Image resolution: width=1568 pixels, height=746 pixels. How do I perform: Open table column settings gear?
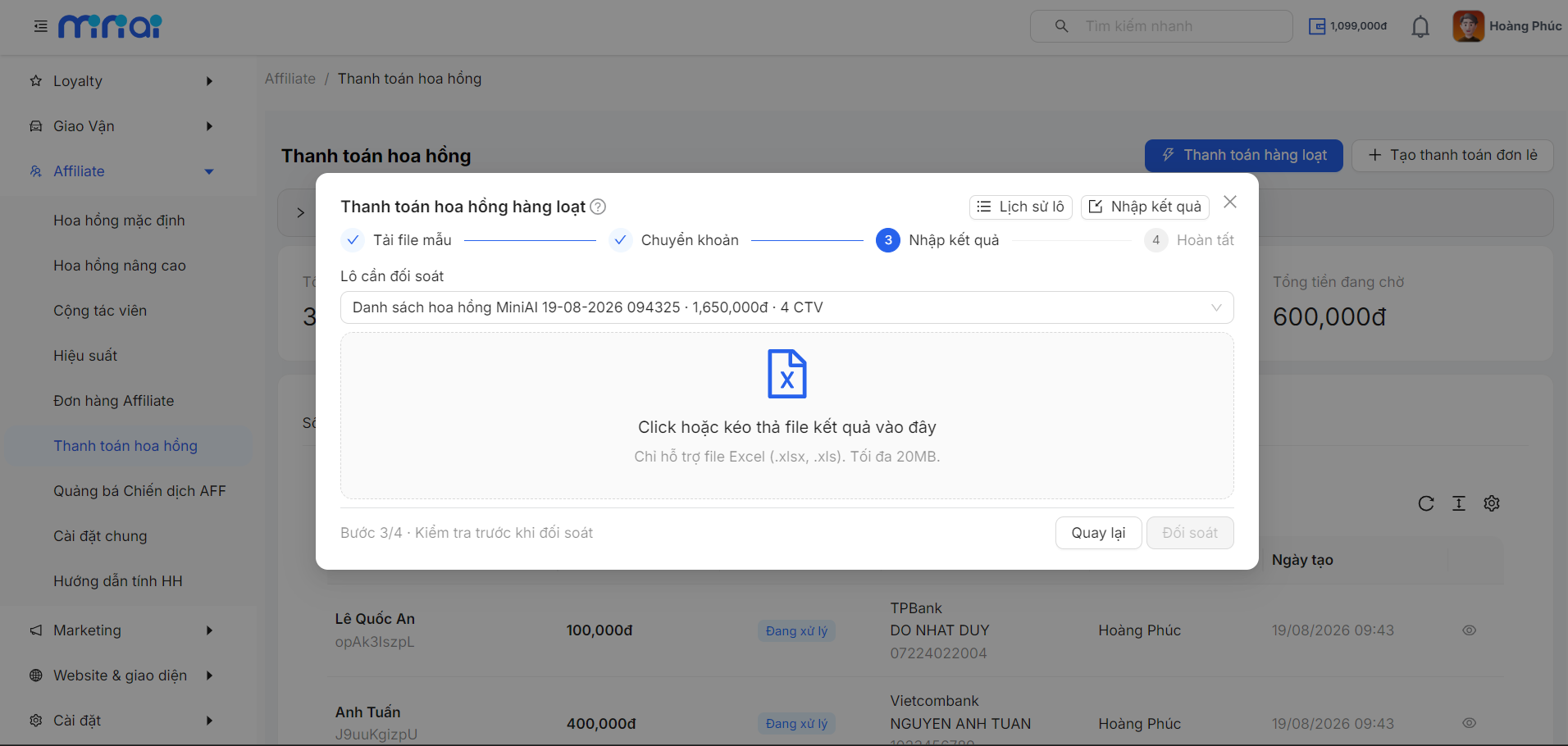[1492, 503]
